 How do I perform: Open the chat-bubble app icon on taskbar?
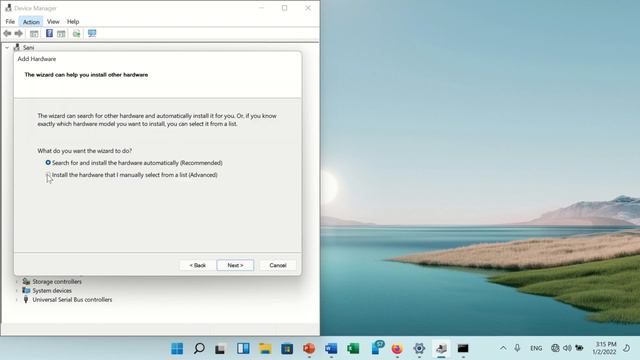(x=378, y=348)
